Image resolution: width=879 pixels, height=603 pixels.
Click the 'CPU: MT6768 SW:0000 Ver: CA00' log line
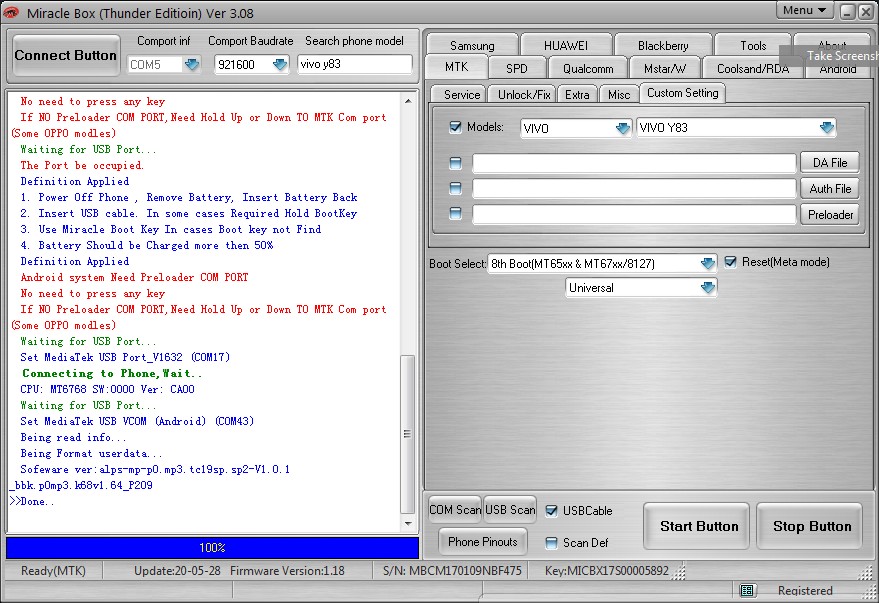point(108,389)
